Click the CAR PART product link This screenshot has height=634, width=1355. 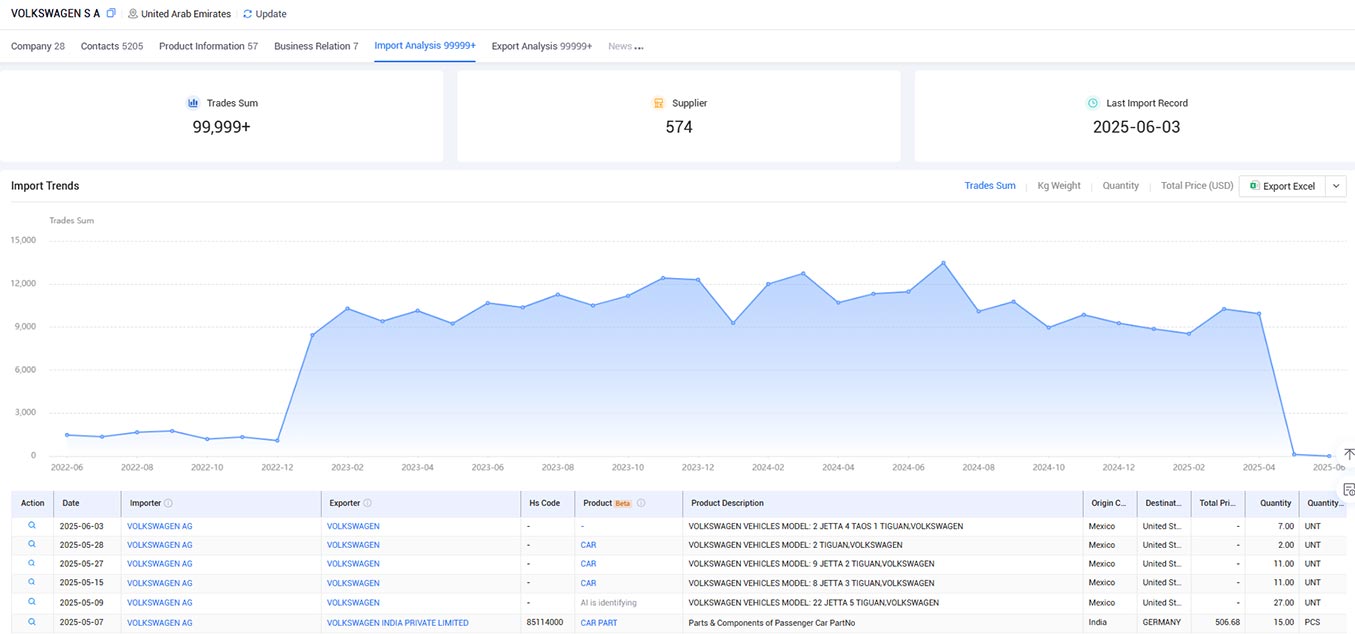coord(599,622)
